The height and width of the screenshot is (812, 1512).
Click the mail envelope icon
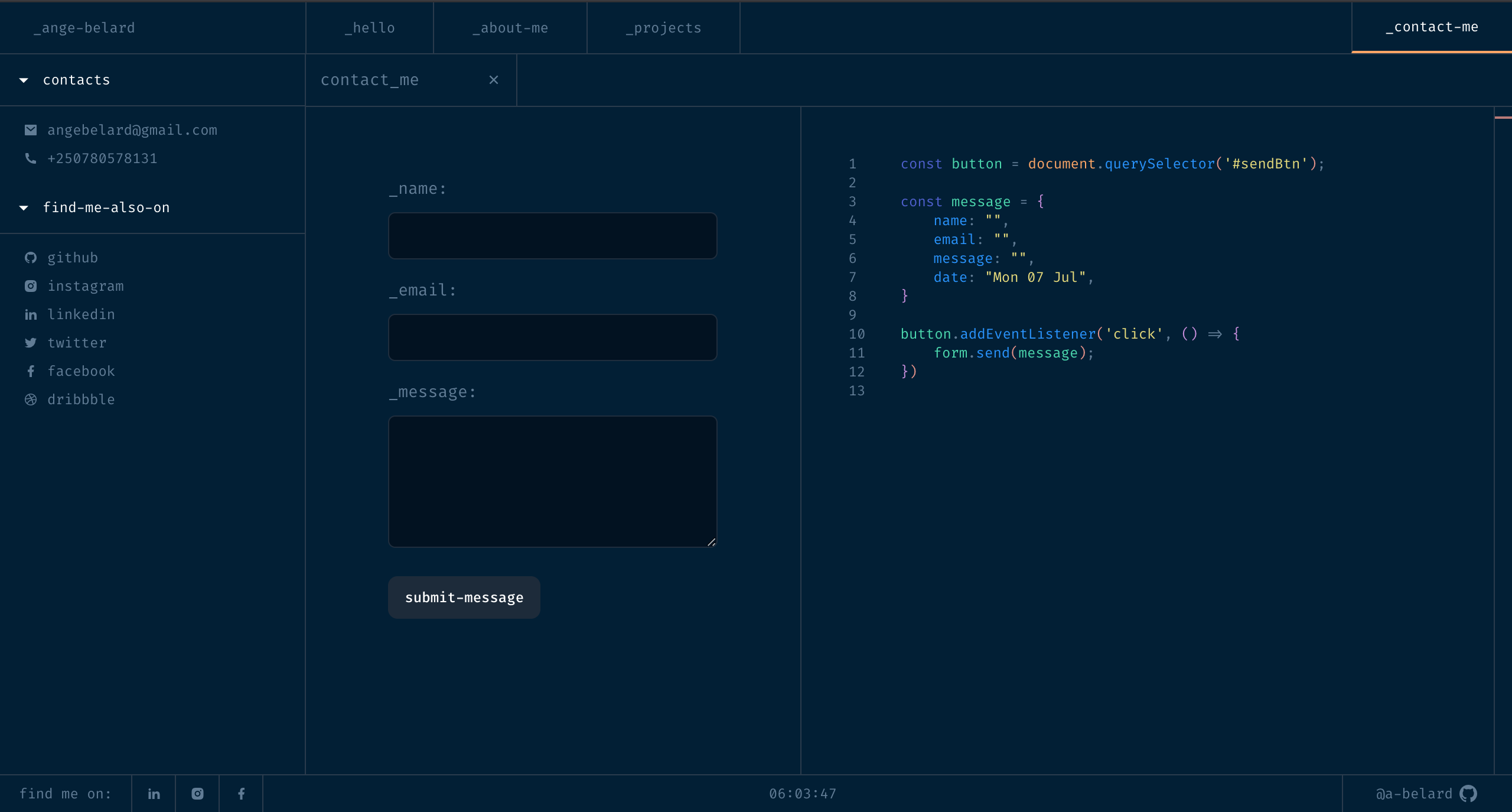(x=31, y=130)
